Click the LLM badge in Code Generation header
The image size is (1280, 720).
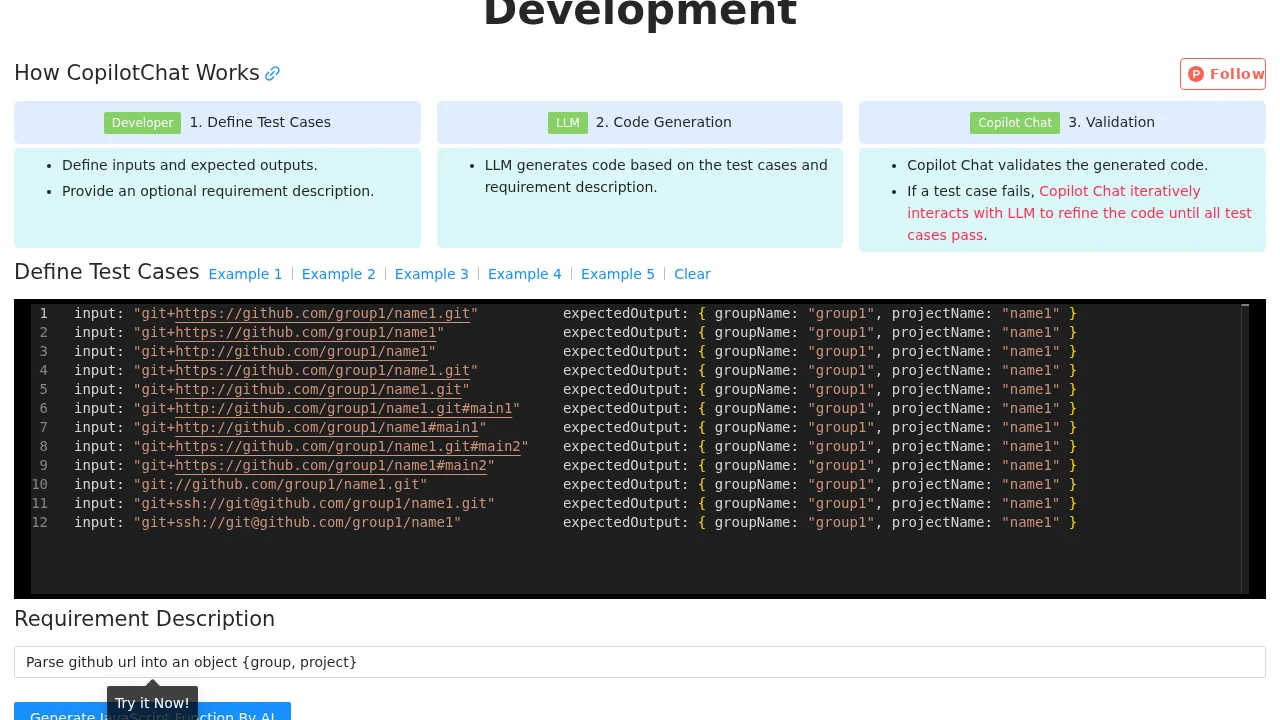pos(568,123)
